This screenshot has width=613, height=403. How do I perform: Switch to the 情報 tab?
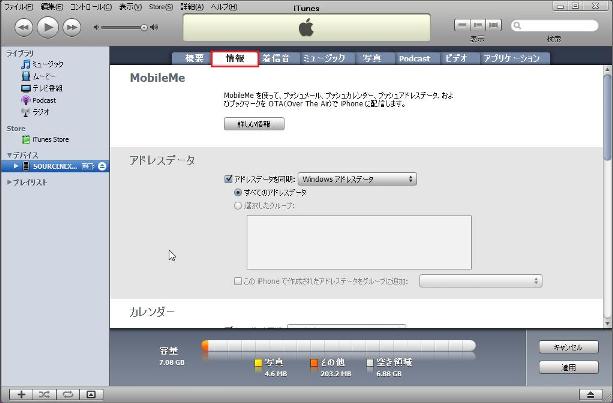click(235, 58)
